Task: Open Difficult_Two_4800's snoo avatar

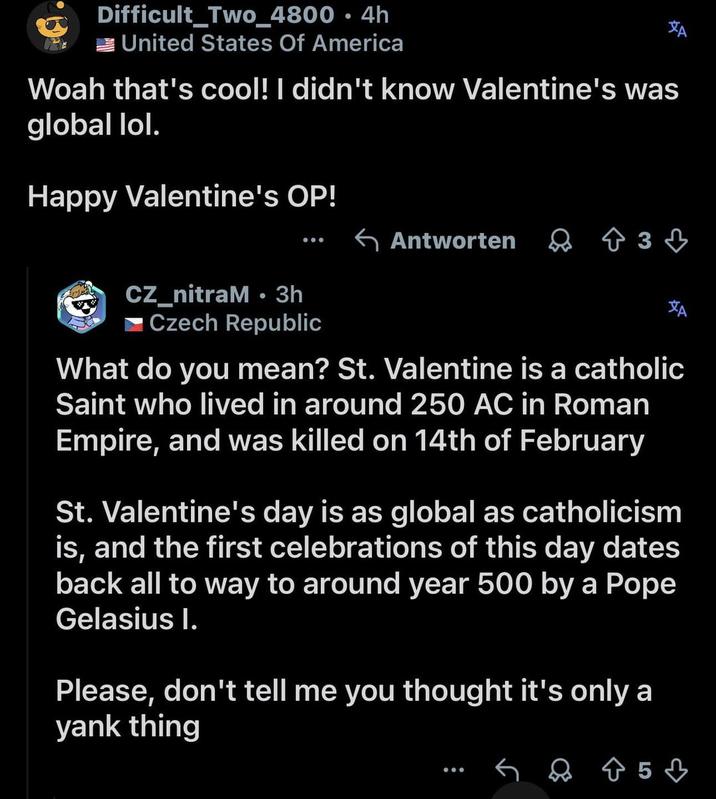Action: (x=52, y=28)
